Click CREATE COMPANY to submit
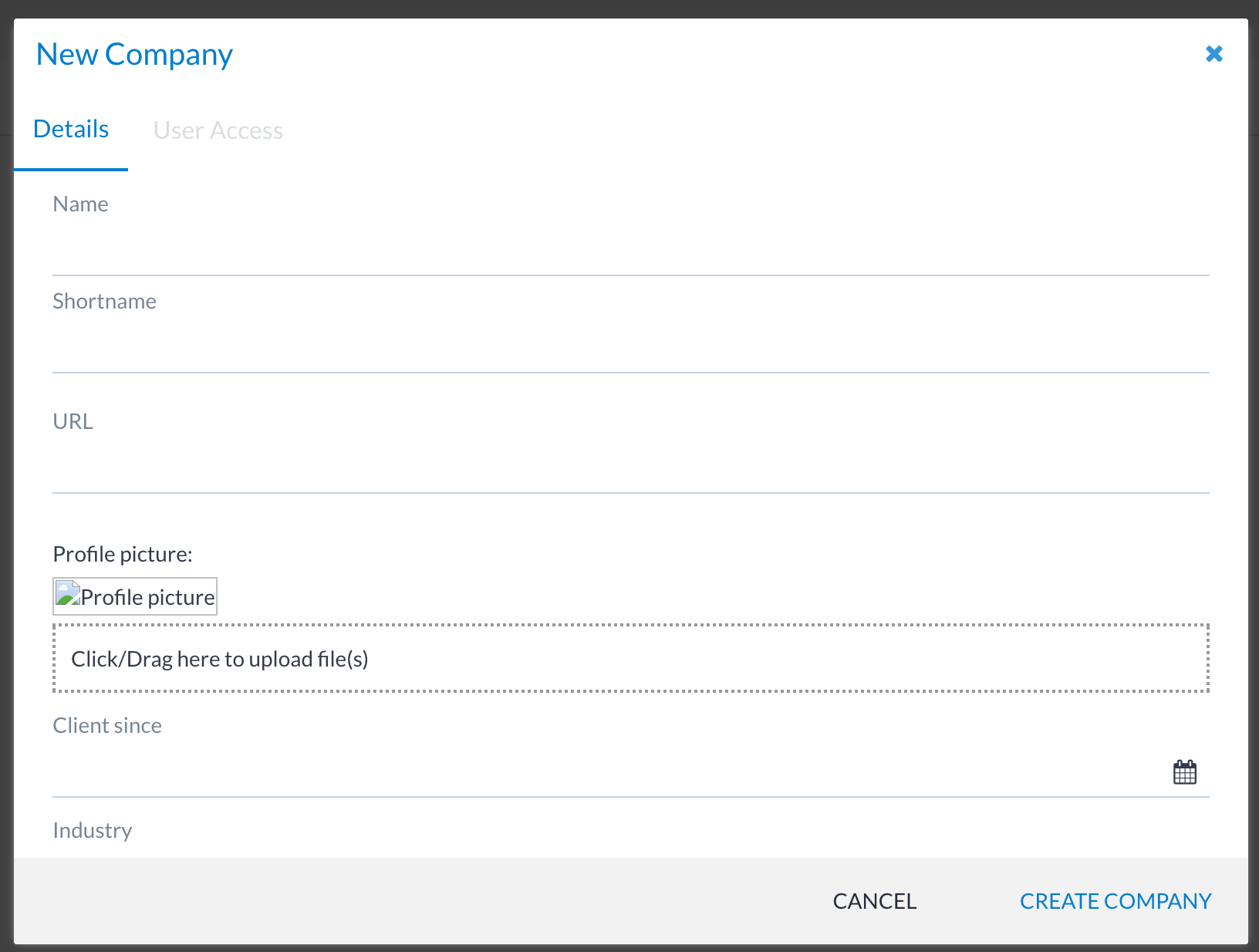1259x952 pixels. (1115, 901)
